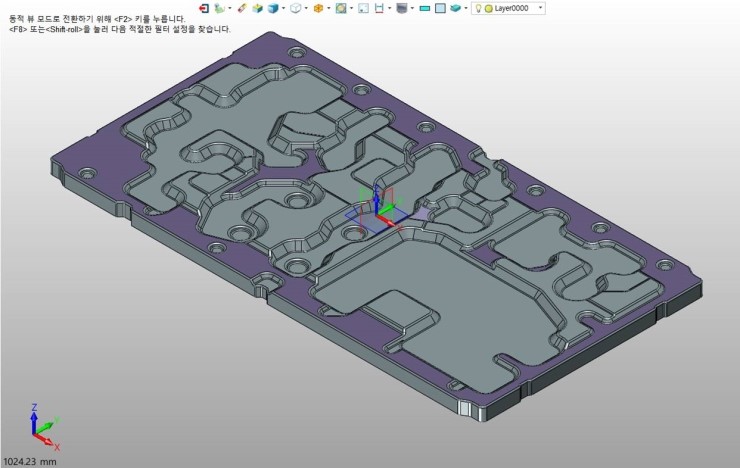Click the white wireframe cube view icon
The height and width of the screenshot is (468, 740).
[x=295, y=8]
